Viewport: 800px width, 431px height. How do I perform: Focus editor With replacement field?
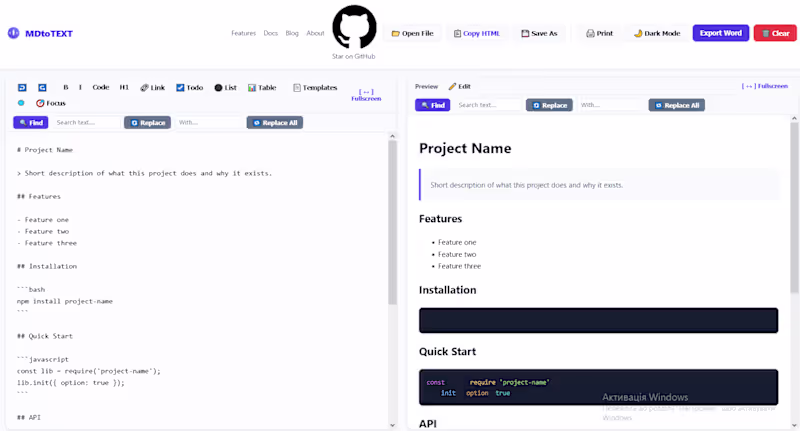(209, 122)
